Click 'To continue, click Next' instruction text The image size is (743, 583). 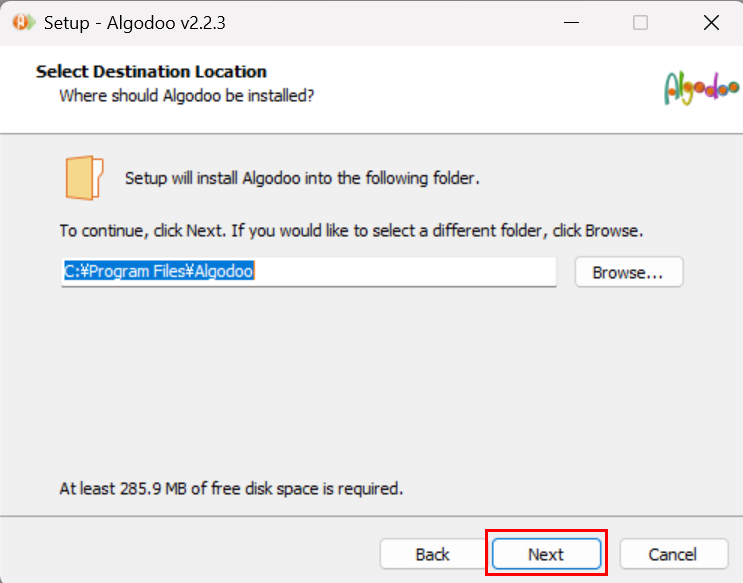point(351,231)
